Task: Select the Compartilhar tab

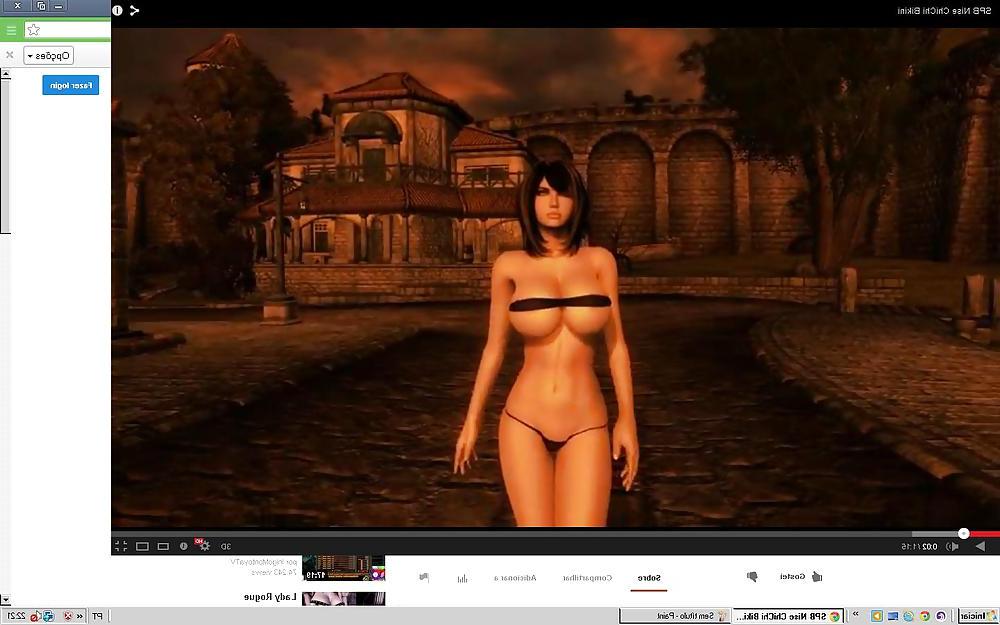Action: (x=587, y=578)
